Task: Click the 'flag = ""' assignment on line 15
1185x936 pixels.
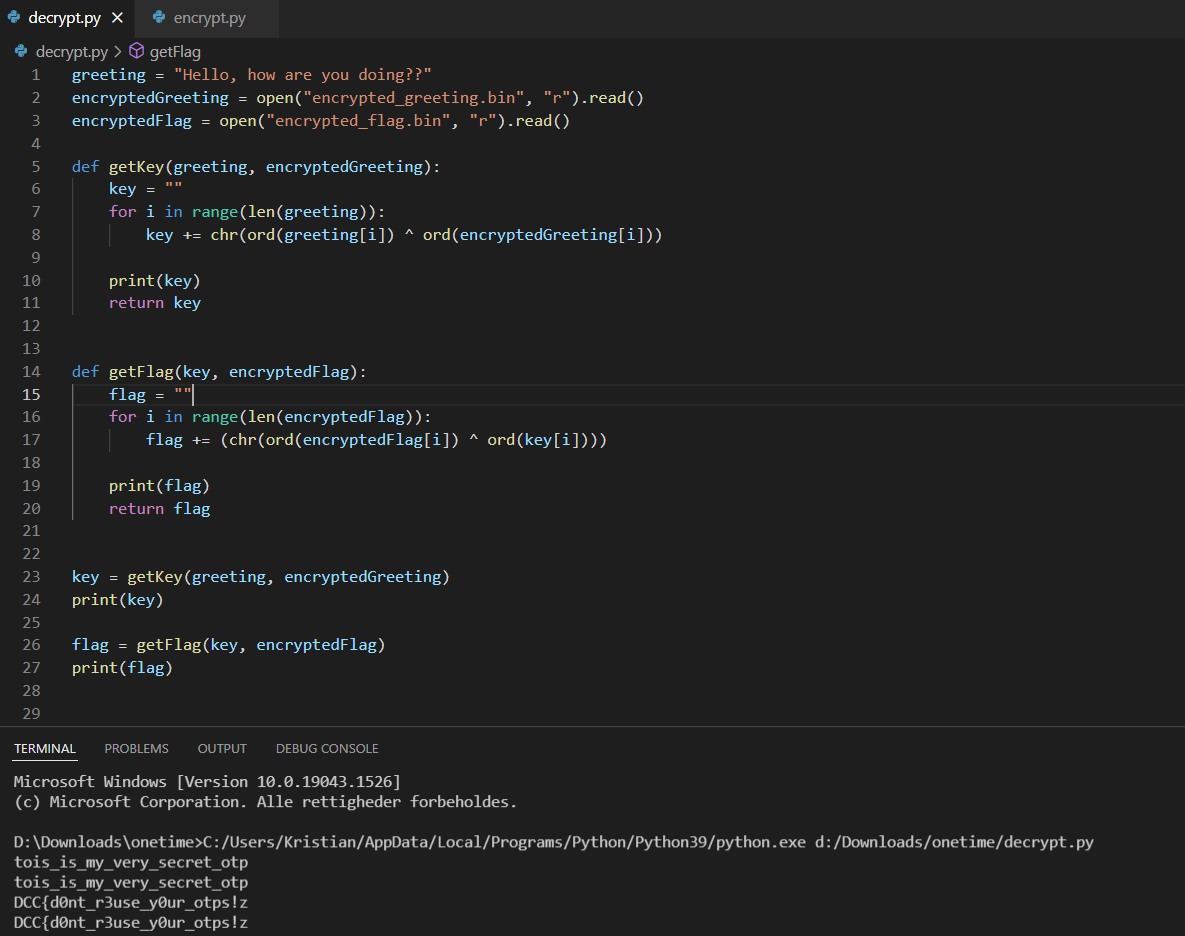Action: [150, 394]
